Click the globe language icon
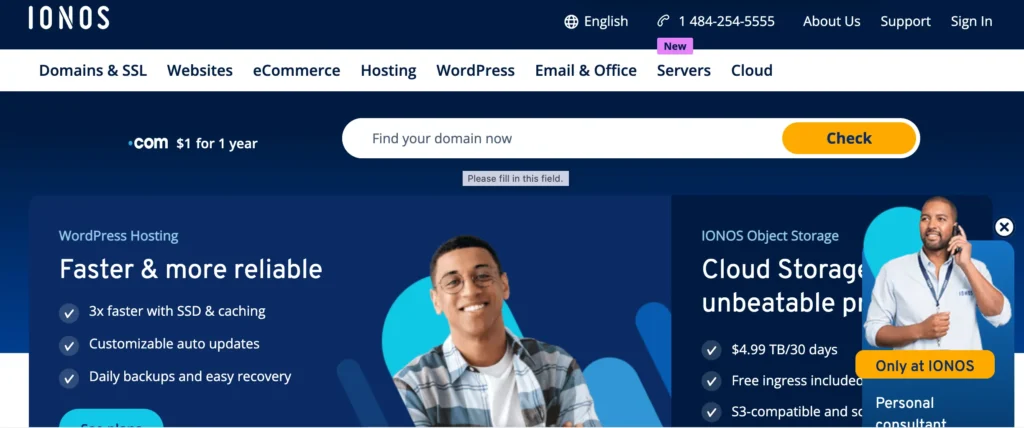This screenshot has height=428, width=1024. pyautogui.click(x=571, y=22)
